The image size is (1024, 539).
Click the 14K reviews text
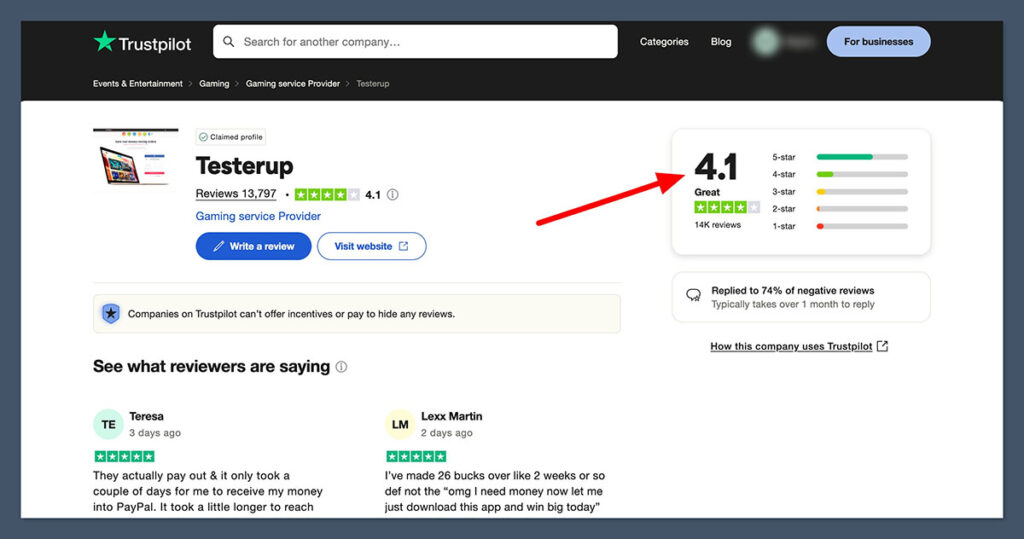point(717,225)
